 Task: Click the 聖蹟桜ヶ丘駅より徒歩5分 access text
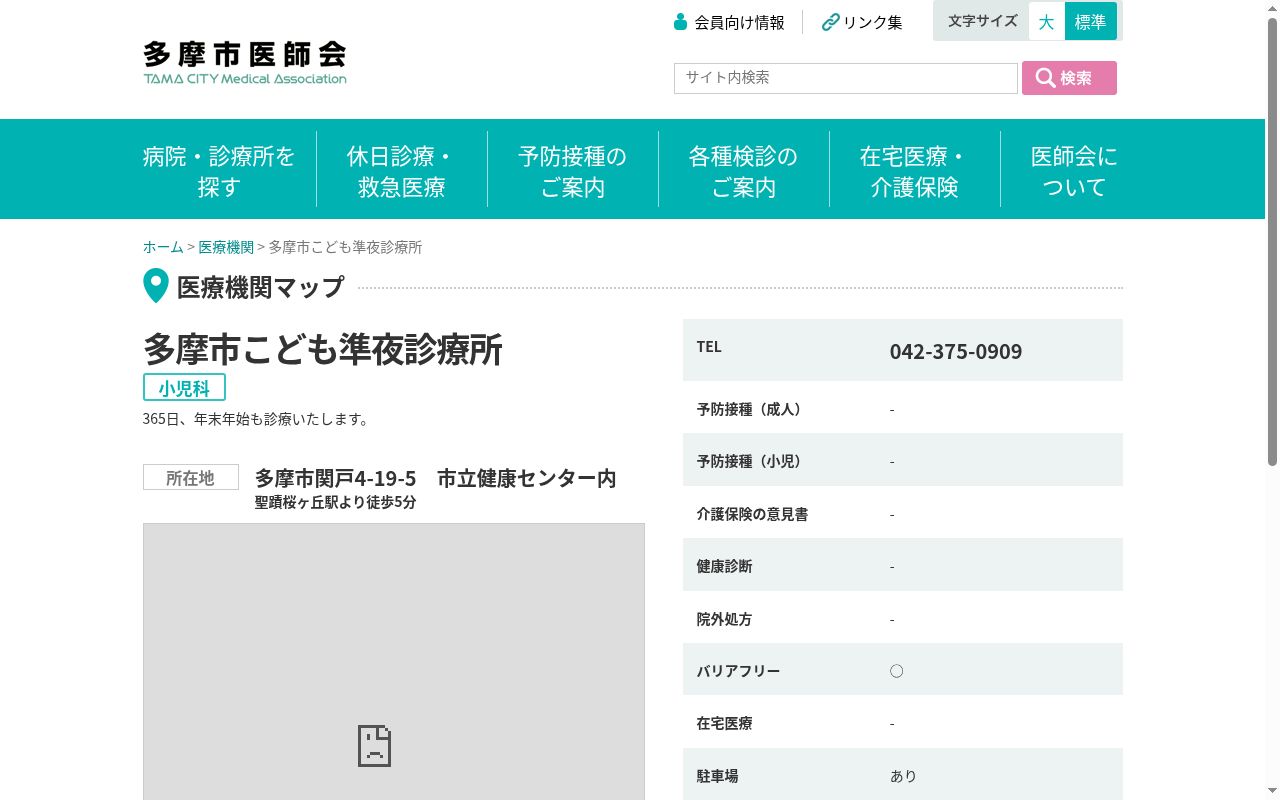[x=335, y=502]
